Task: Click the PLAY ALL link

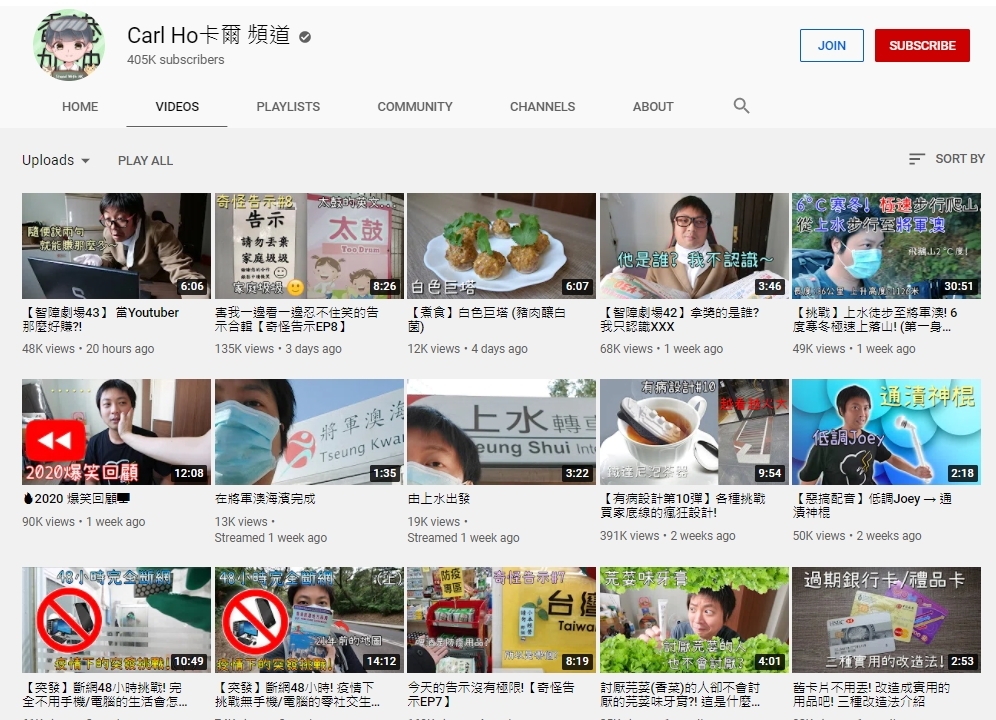Action: tap(145, 160)
